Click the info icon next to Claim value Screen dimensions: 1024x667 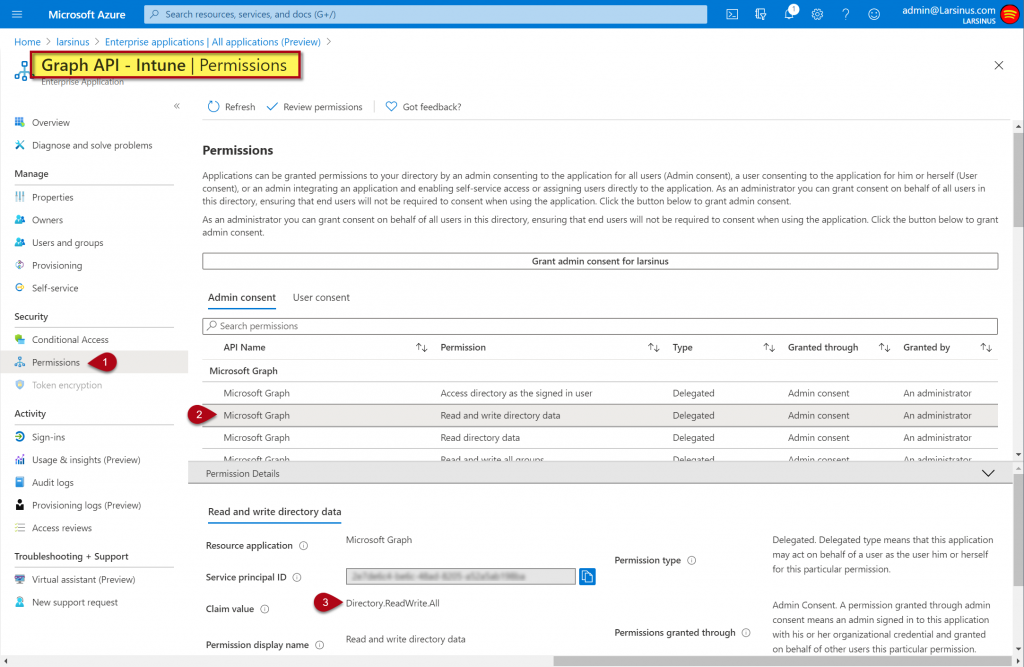tap(265, 609)
